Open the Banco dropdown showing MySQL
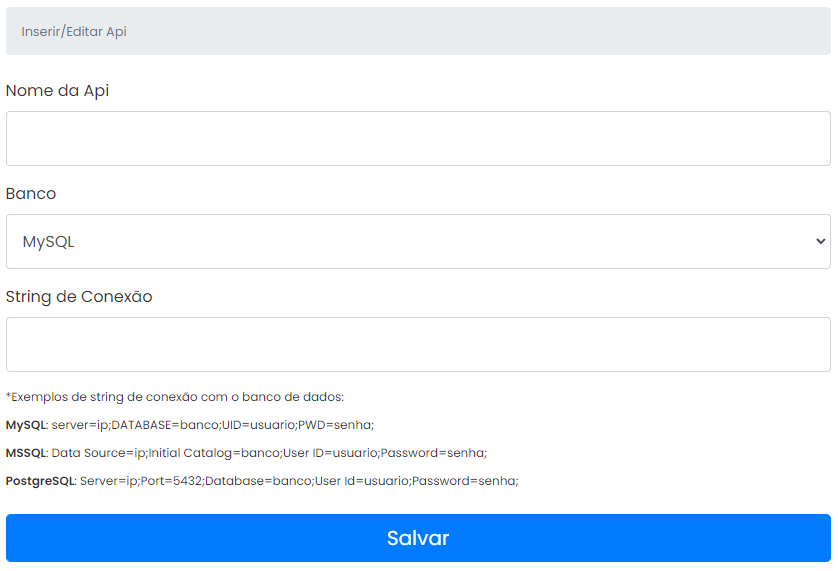 [418, 241]
